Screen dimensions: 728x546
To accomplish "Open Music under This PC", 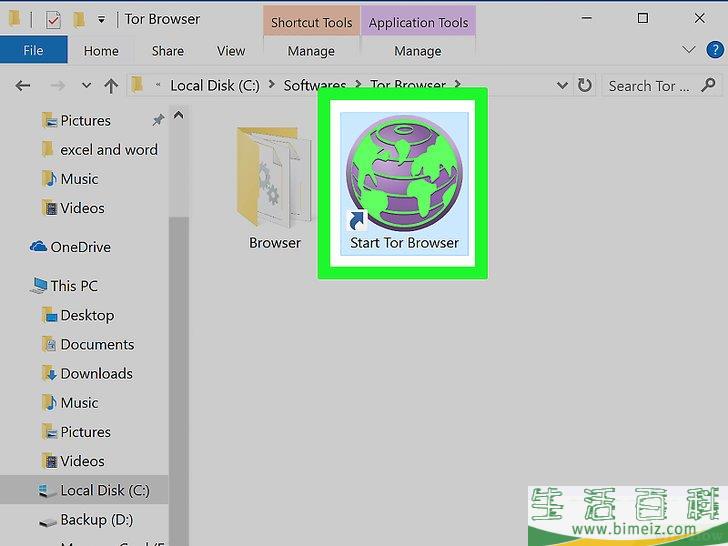I will [79, 403].
